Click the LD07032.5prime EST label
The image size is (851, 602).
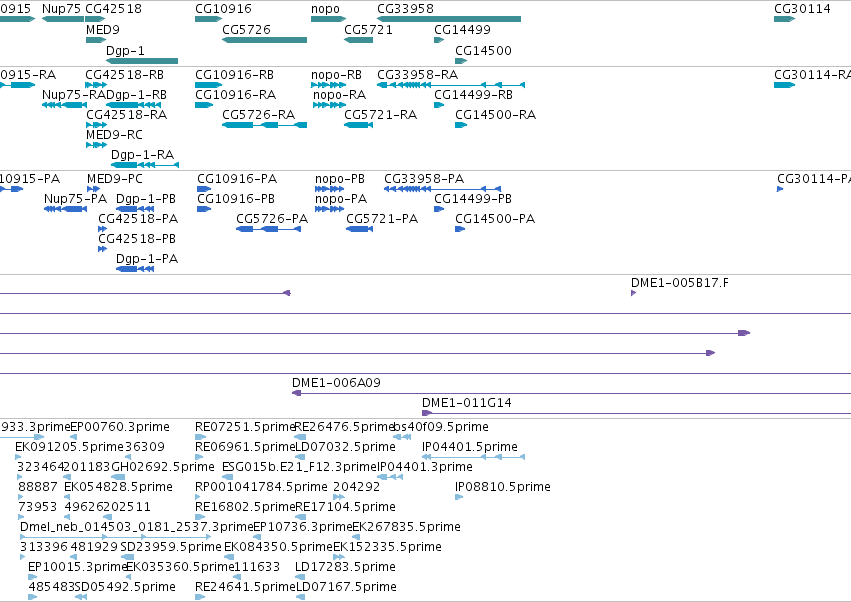click(x=345, y=447)
